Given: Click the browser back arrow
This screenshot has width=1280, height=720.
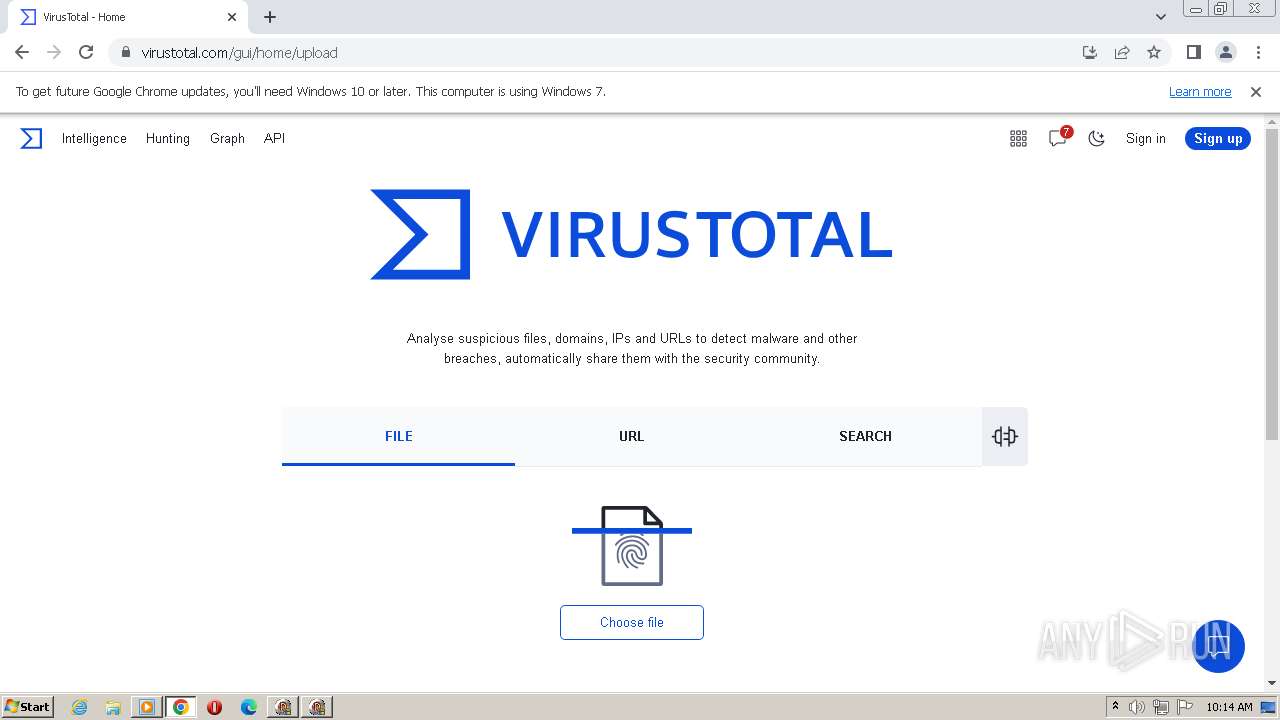Looking at the screenshot, I should pyautogui.click(x=22, y=52).
